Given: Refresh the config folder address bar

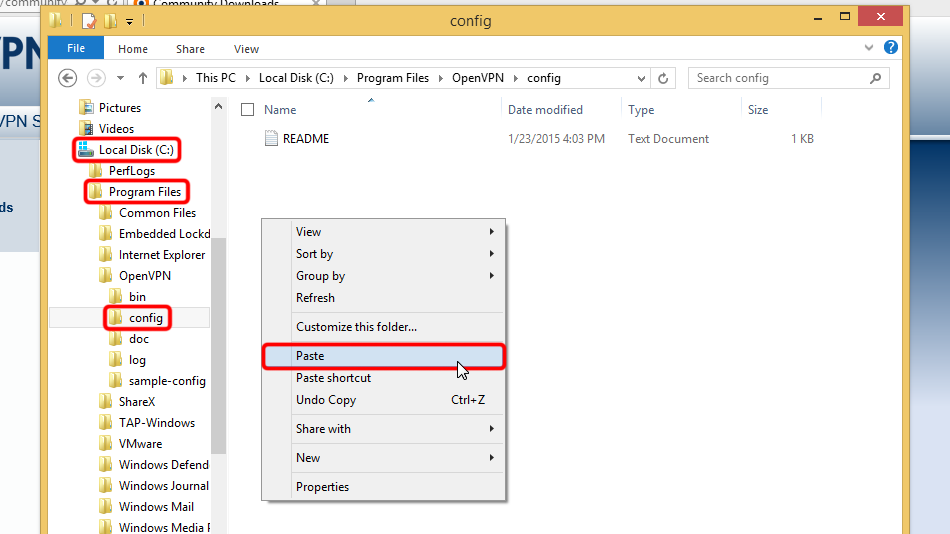Looking at the screenshot, I should (663, 78).
